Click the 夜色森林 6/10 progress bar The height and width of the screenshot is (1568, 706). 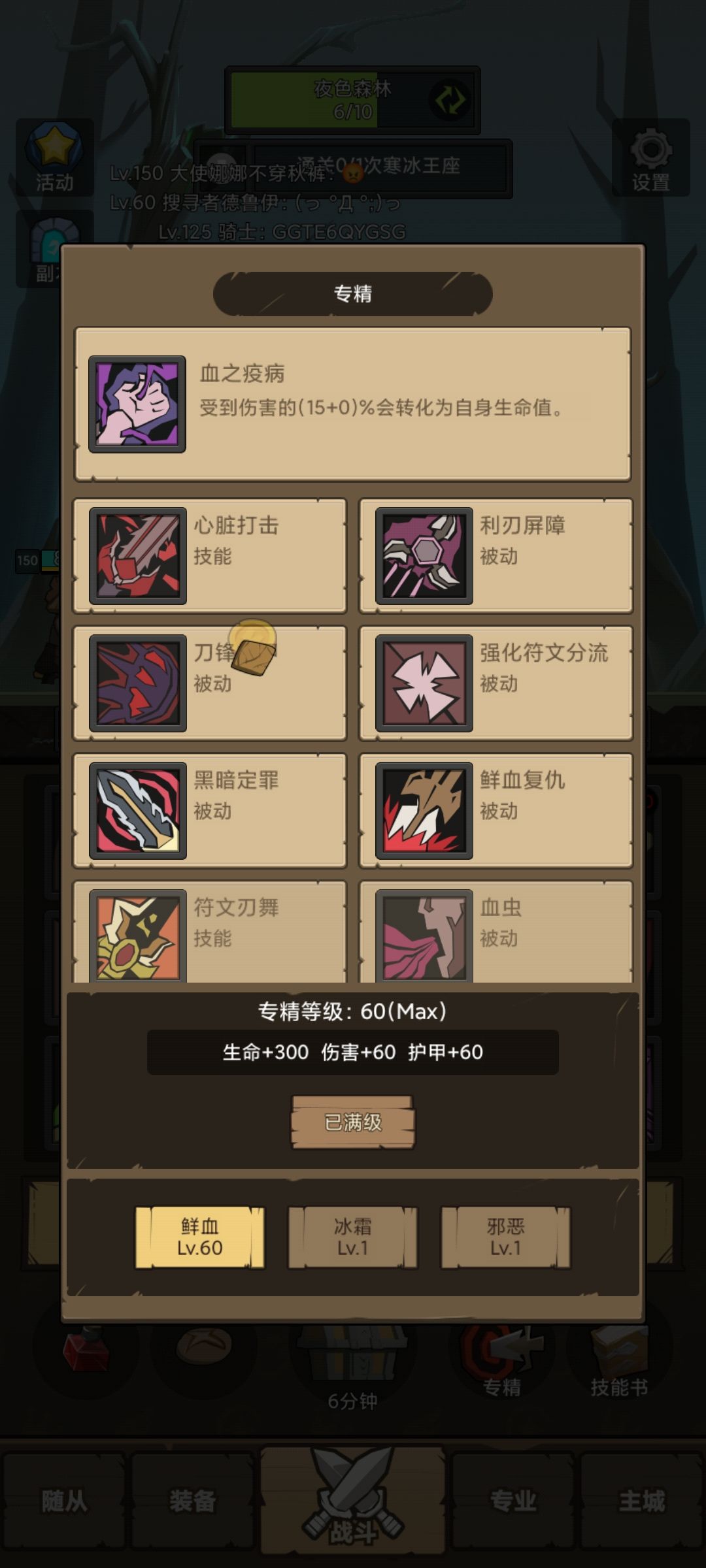(x=353, y=100)
